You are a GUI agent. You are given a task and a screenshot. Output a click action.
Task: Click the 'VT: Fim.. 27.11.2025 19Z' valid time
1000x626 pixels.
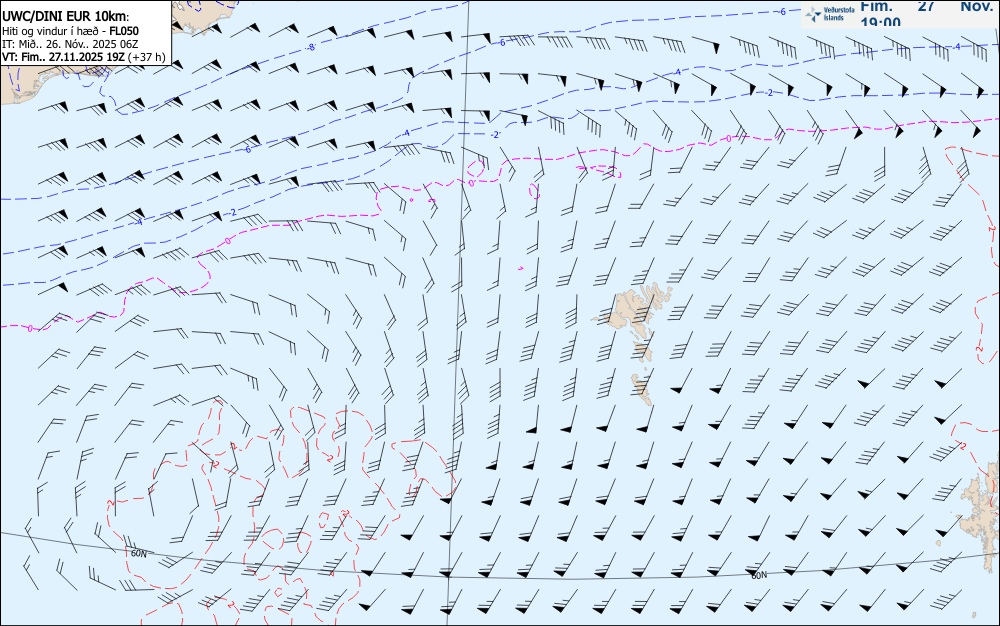pos(63,57)
